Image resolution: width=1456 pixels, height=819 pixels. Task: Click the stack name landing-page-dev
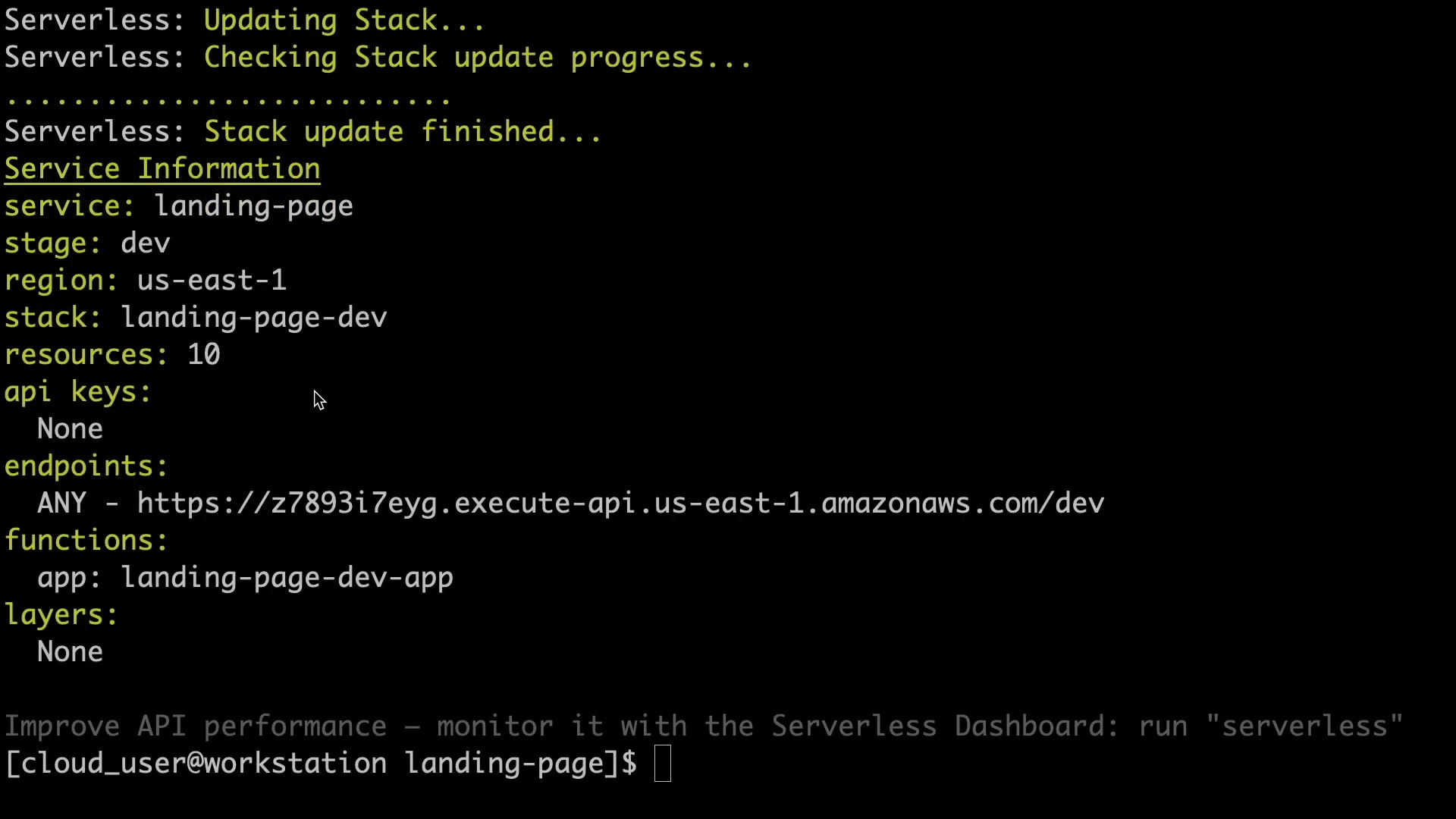coord(254,318)
